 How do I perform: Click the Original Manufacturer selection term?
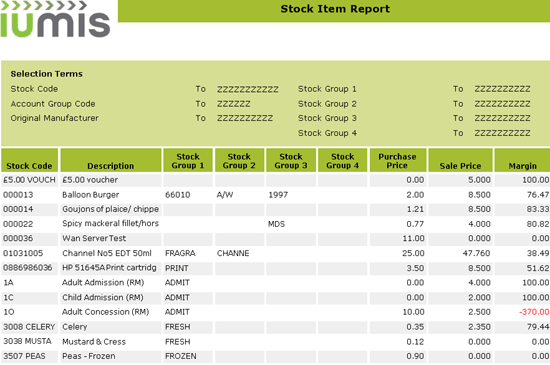[x=54, y=118]
